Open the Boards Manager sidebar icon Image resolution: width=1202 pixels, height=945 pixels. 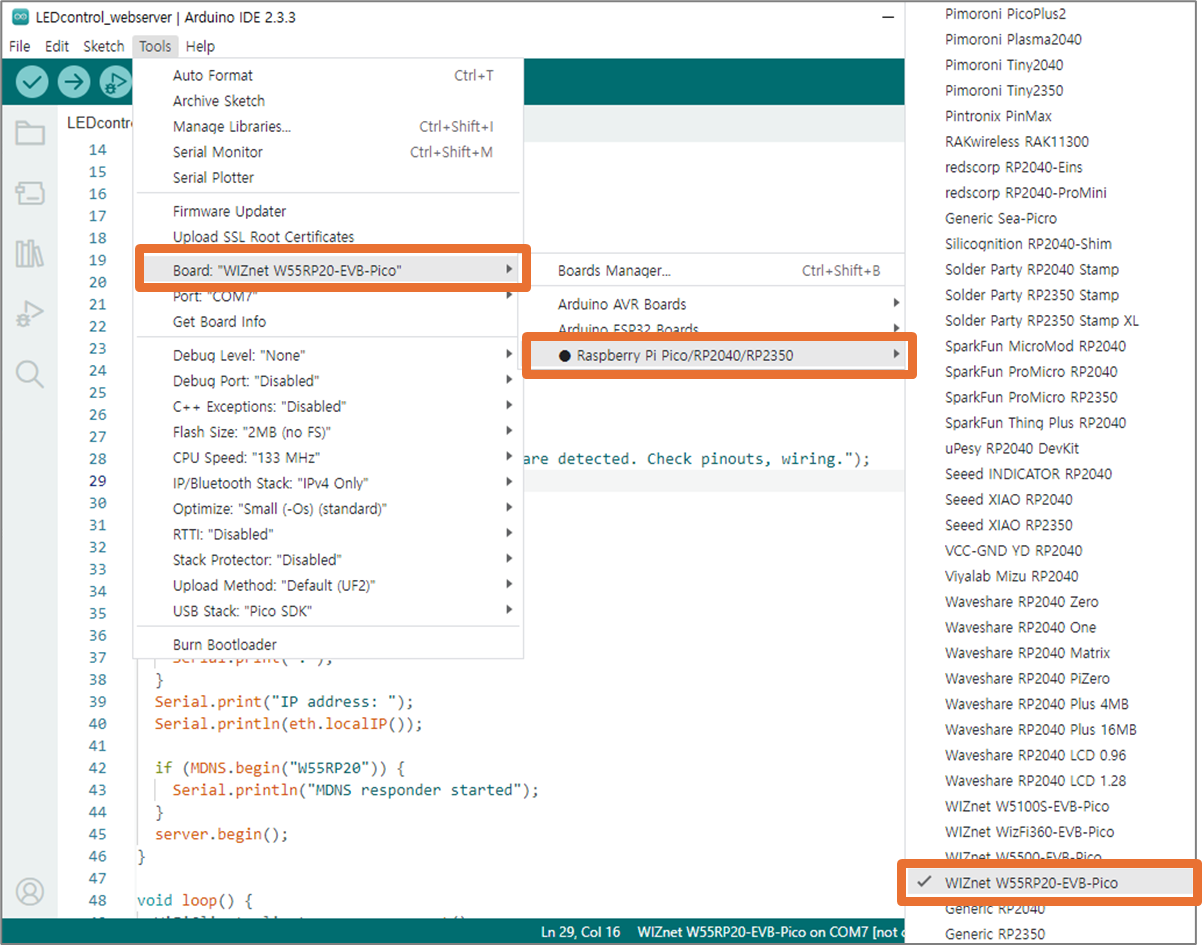coord(30,194)
